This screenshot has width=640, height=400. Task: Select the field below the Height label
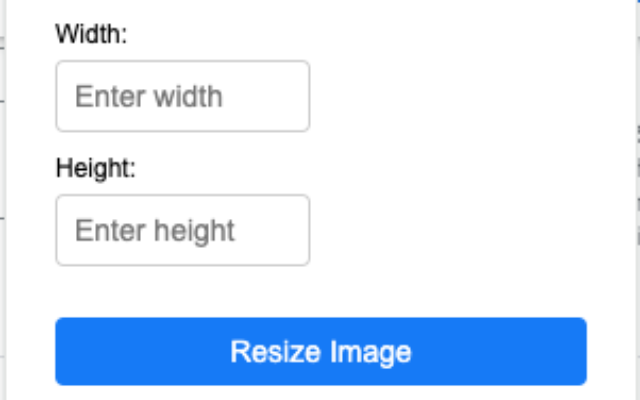coord(182,230)
